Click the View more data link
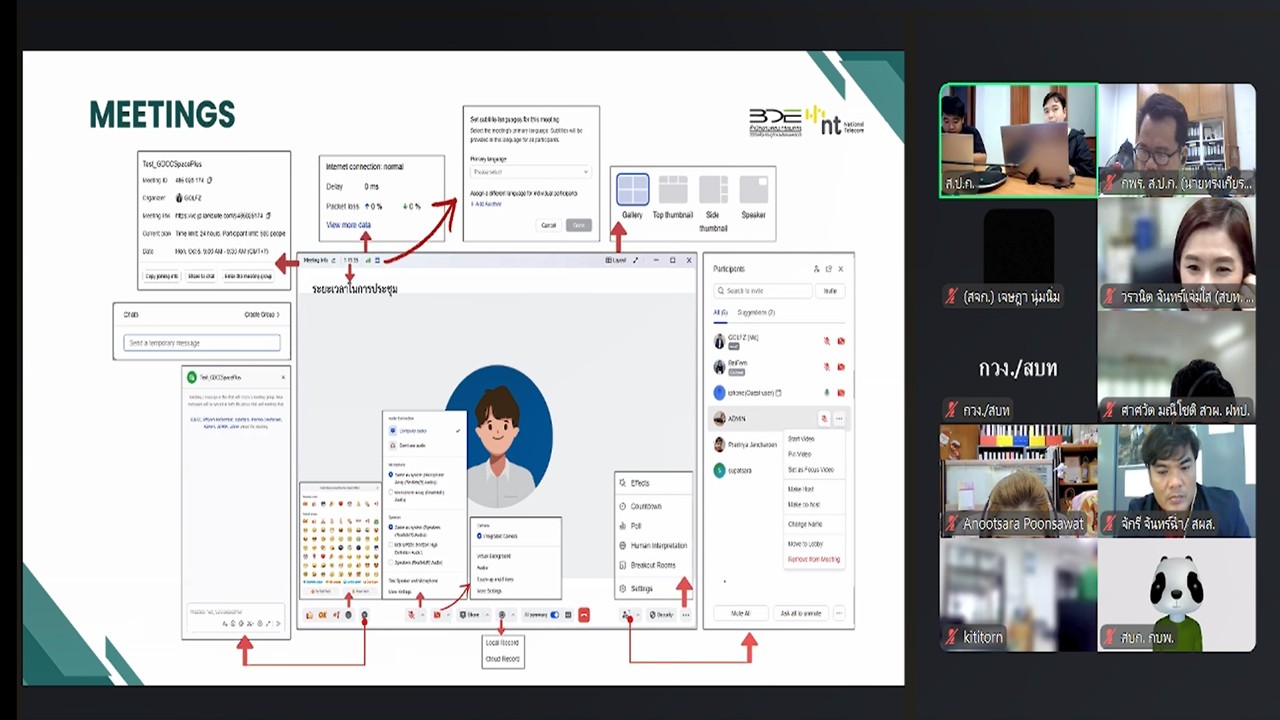The image size is (1280, 720). [348, 225]
